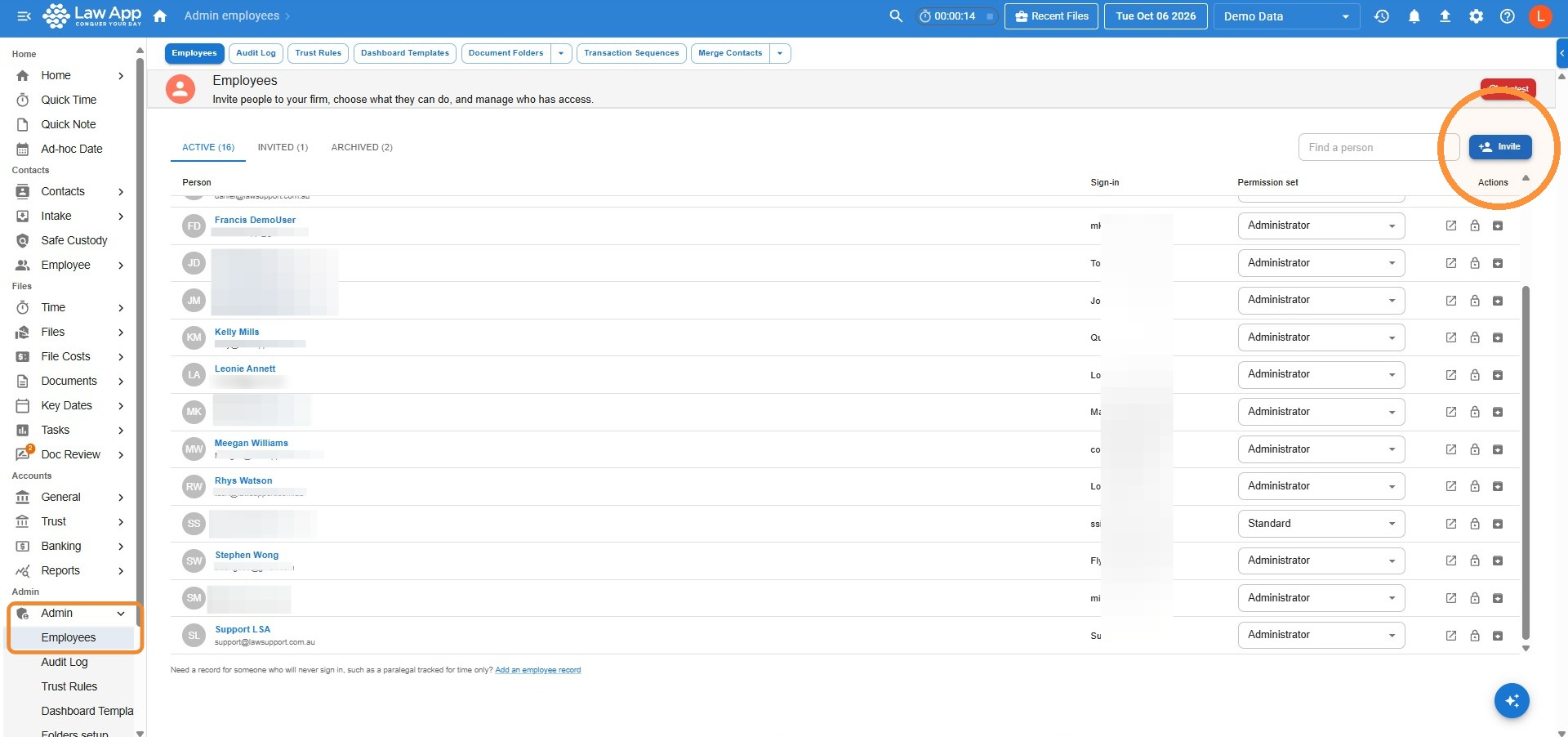The image size is (1568, 737).
Task: Expand Contacts in sidebar
Action: pos(121,192)
